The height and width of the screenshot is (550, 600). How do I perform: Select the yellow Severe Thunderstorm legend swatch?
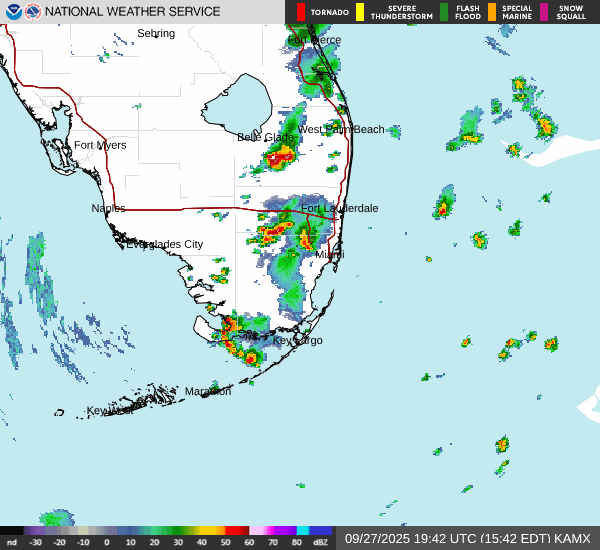[x=360, y=12]
